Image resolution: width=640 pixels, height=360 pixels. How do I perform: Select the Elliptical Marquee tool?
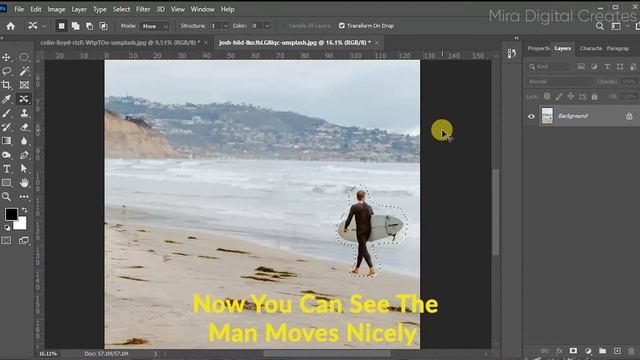(x=24, y=57)
